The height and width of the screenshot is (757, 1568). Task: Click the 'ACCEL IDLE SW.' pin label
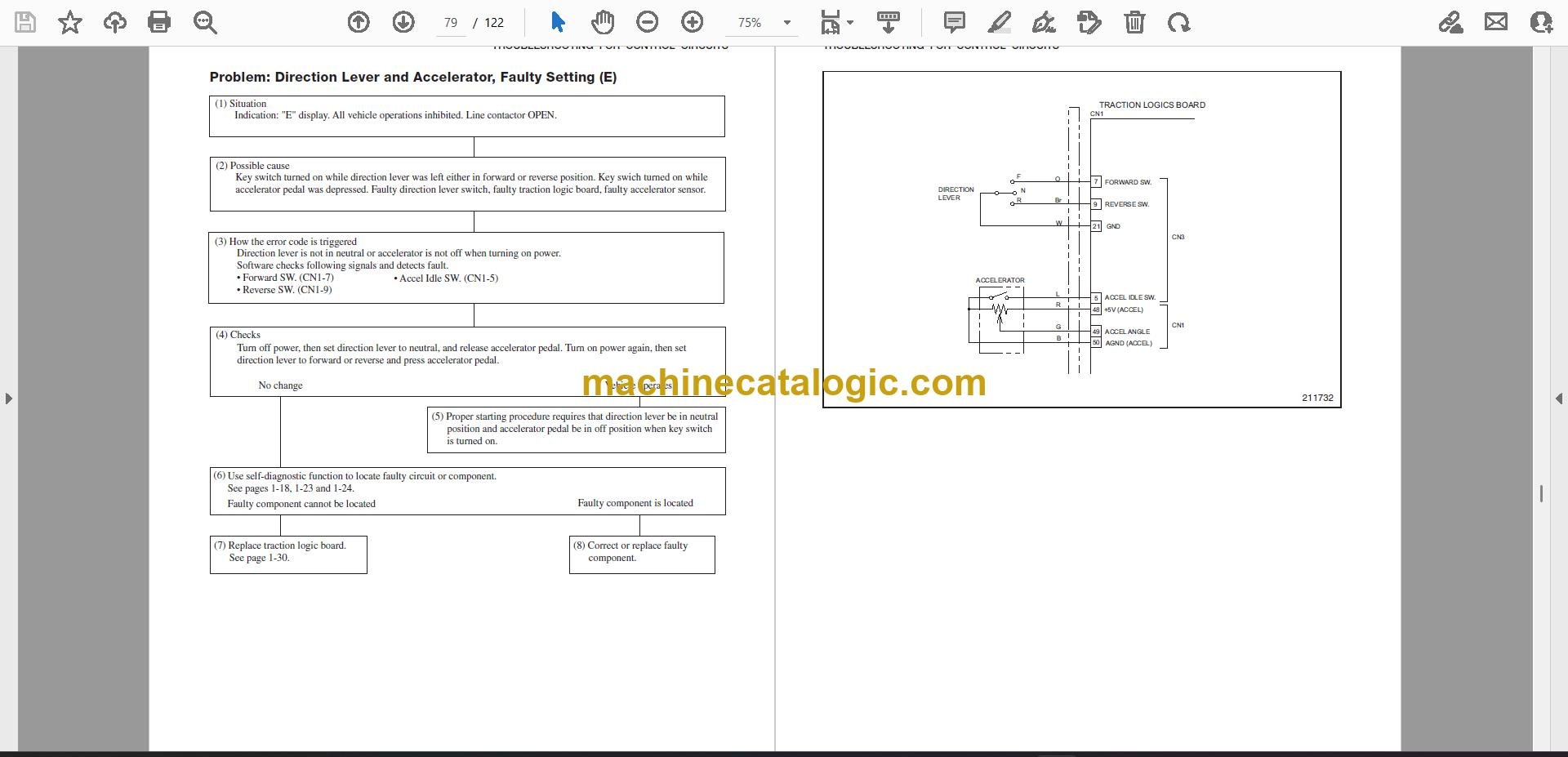(1130, 297)
